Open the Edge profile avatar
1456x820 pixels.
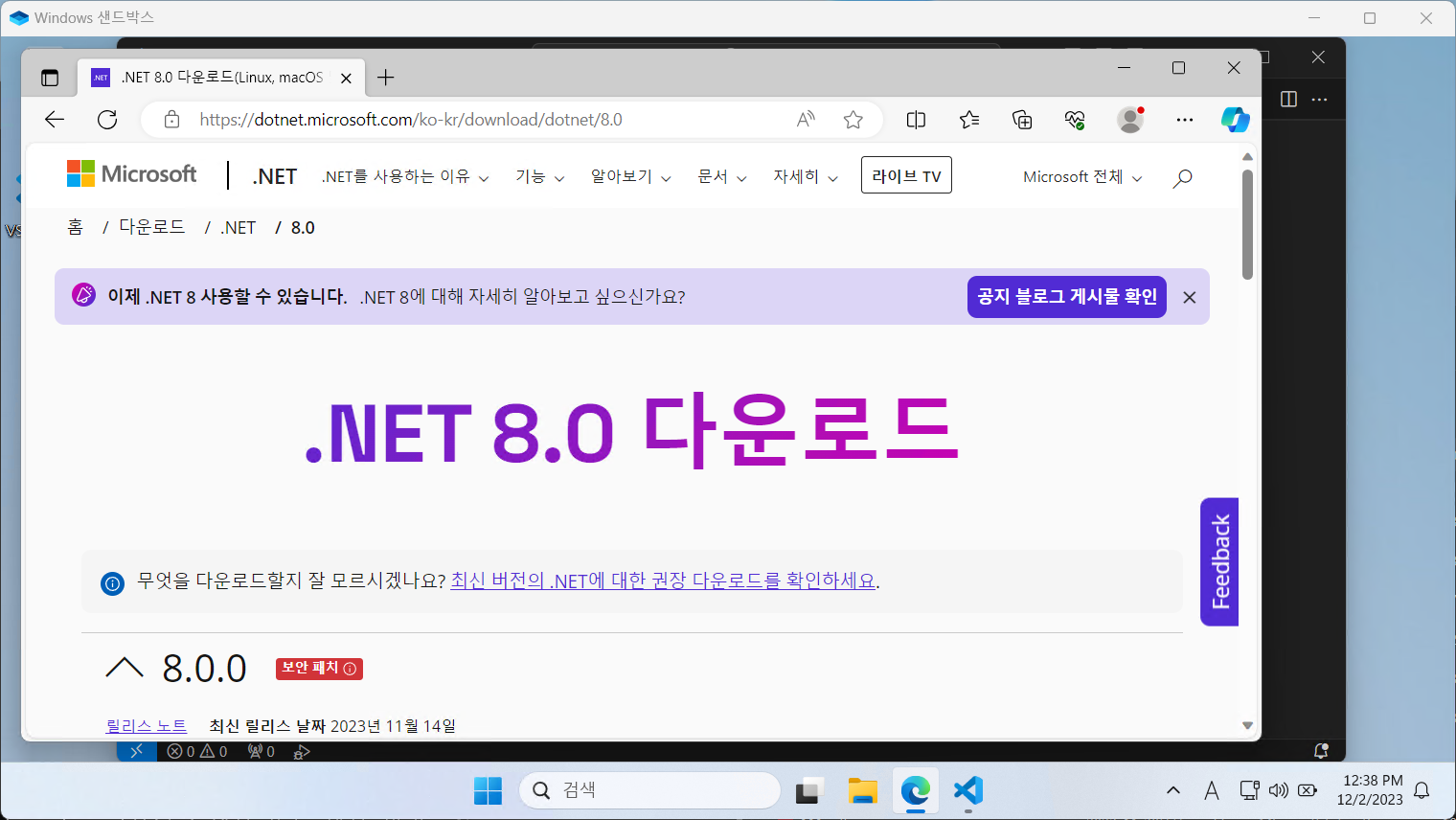(x=1130, y=120)
